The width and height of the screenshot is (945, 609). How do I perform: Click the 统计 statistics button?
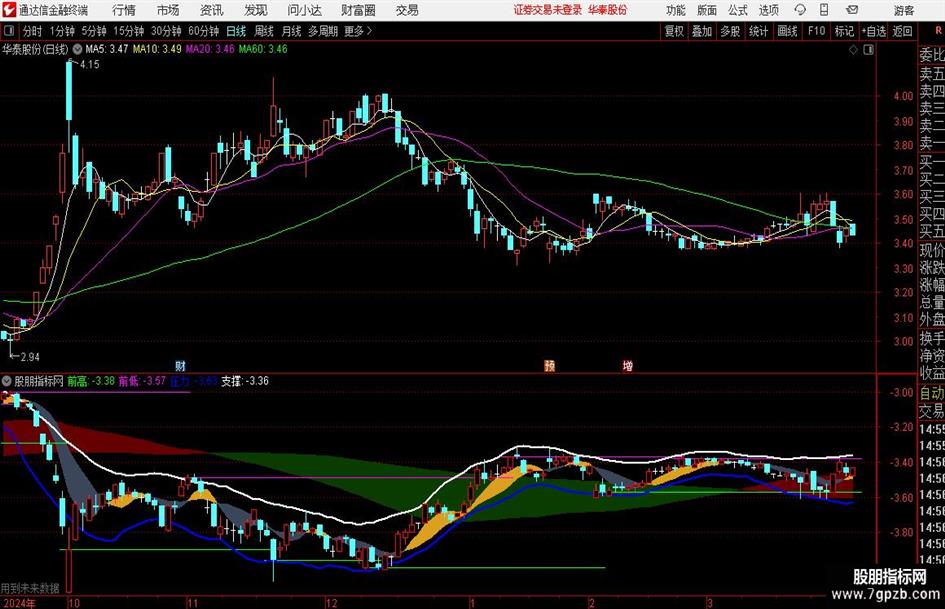[759, 31]
